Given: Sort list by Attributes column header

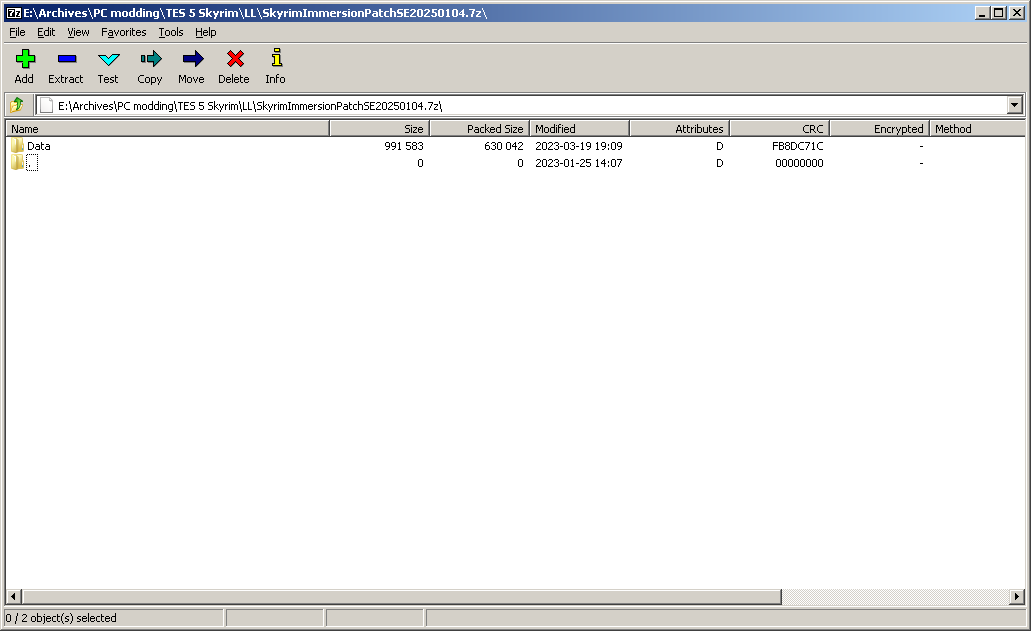Looking at the screenshot, I should (679, 129).
